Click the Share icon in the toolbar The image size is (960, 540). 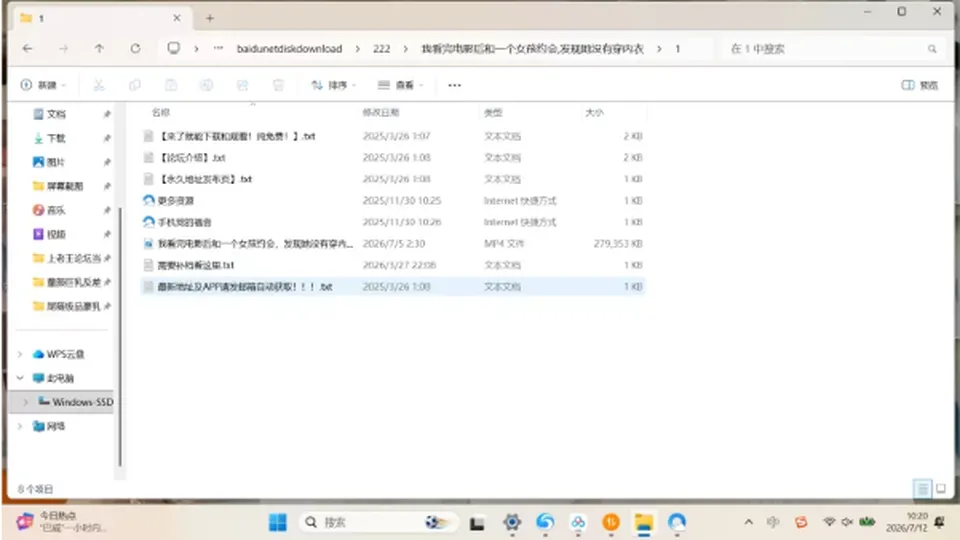coord(242,85)
